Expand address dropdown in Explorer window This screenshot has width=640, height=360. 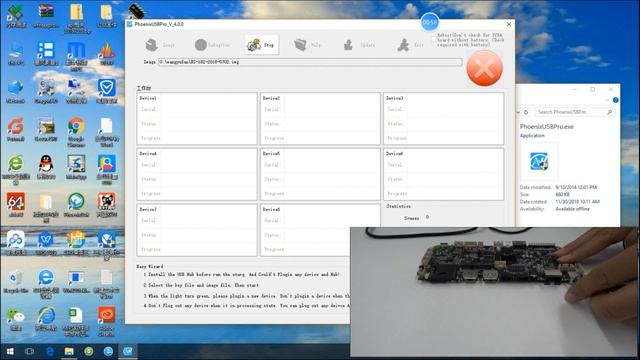(x=518, y=112)
